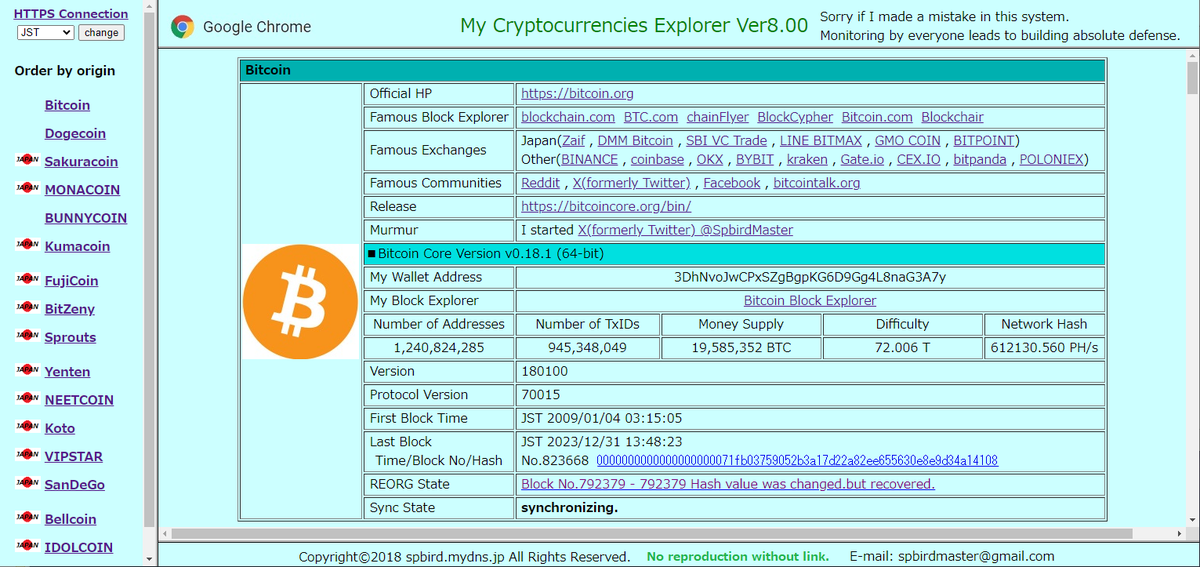Open the BTC.com explorer link

(651, 118)
